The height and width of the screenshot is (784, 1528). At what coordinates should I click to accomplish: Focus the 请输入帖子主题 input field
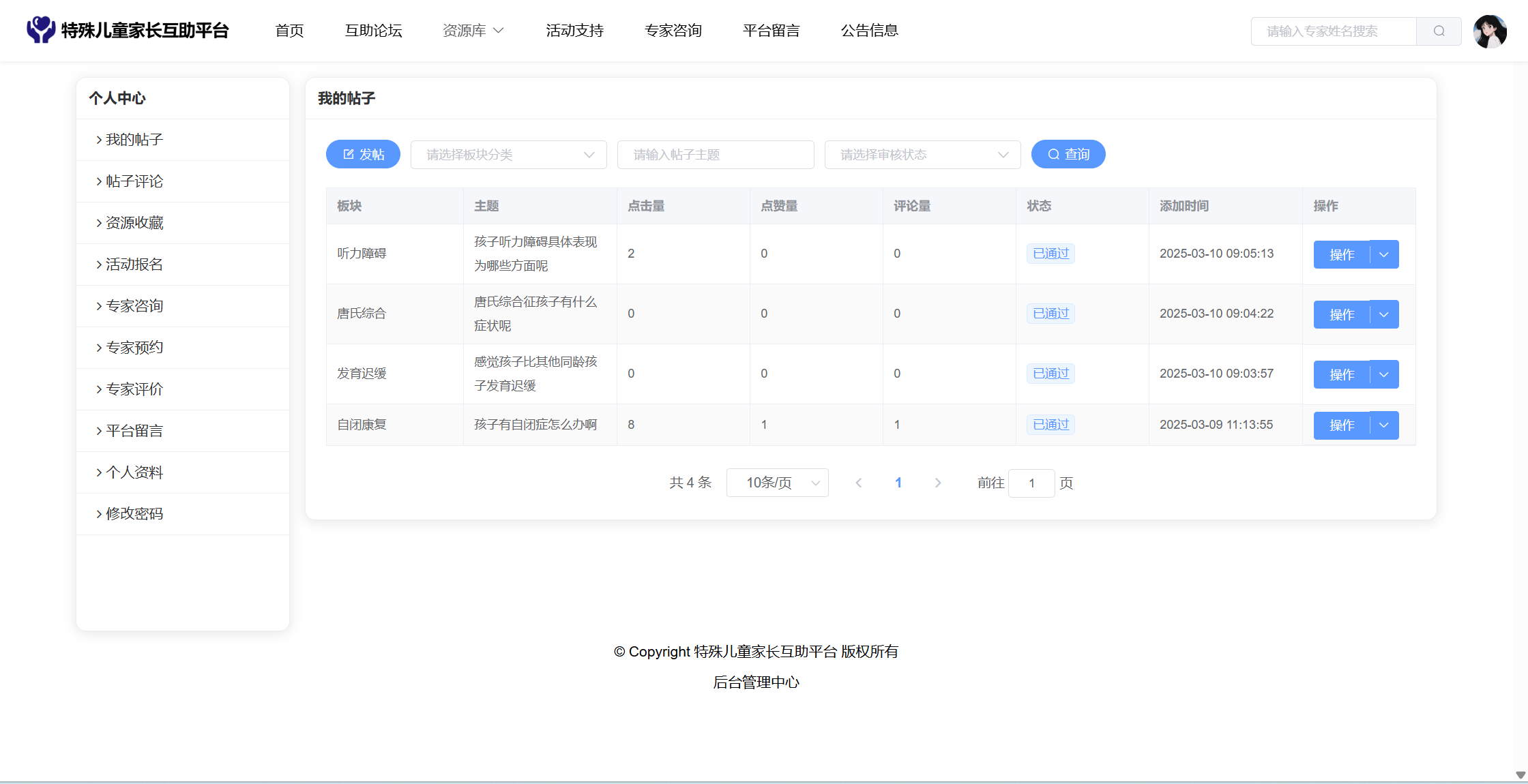point(715,155)
